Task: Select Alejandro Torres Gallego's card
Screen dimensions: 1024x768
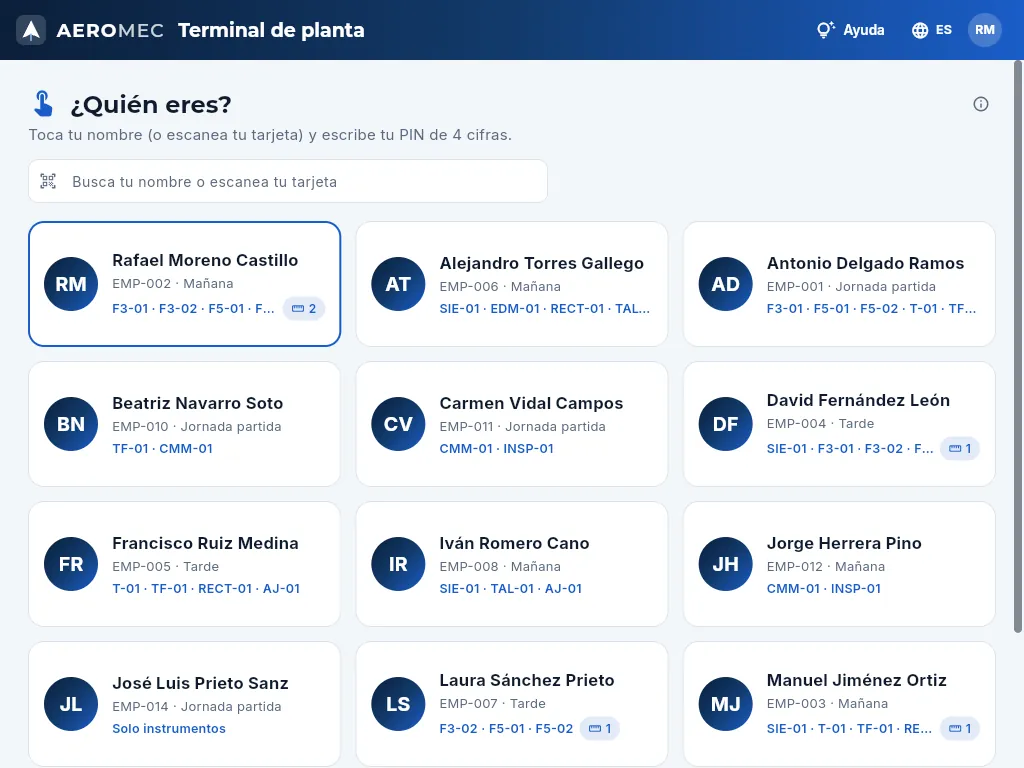Action: [512, 284]
